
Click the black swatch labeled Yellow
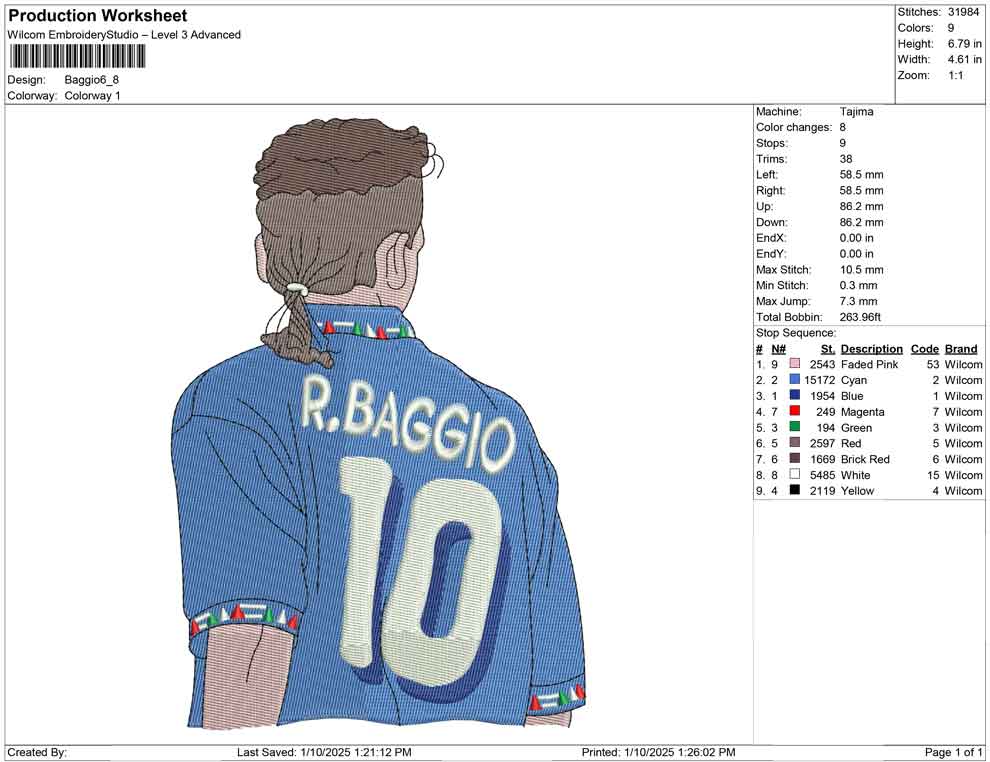point(795,490)
